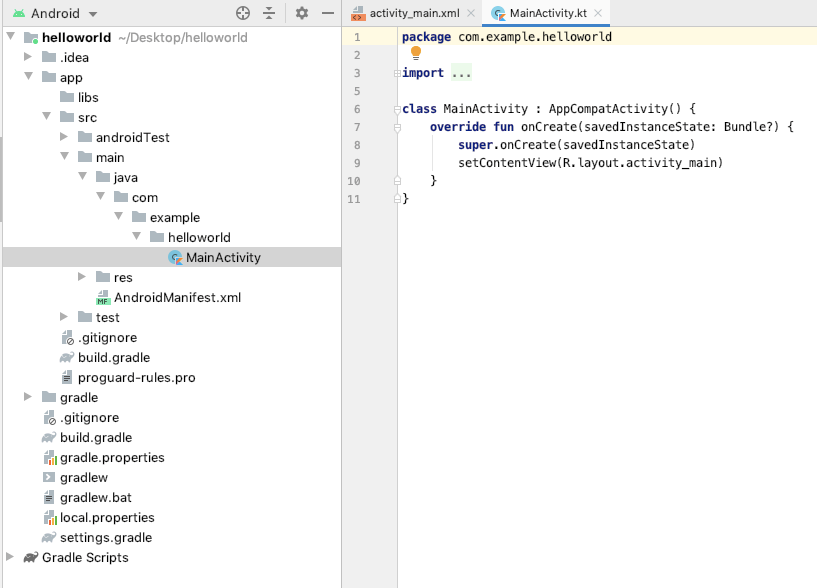Screen dimensions: 817x588
Task: Click the Gradle icon beside build.gradle
Action: click(66, 357)
